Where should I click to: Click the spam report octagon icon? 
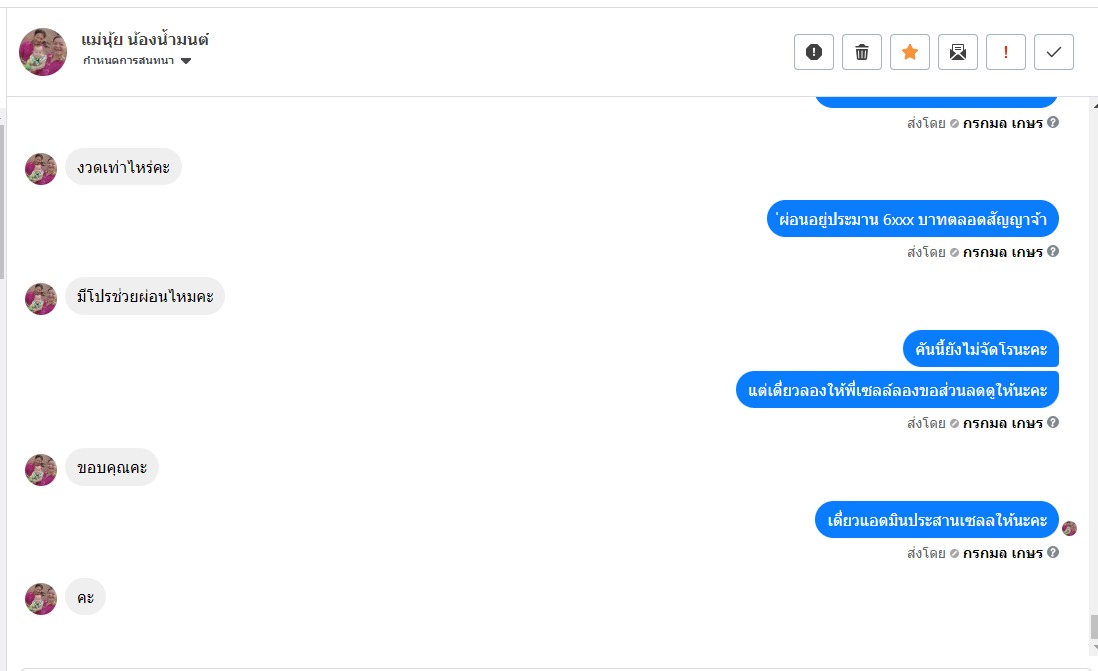(813, 52)
